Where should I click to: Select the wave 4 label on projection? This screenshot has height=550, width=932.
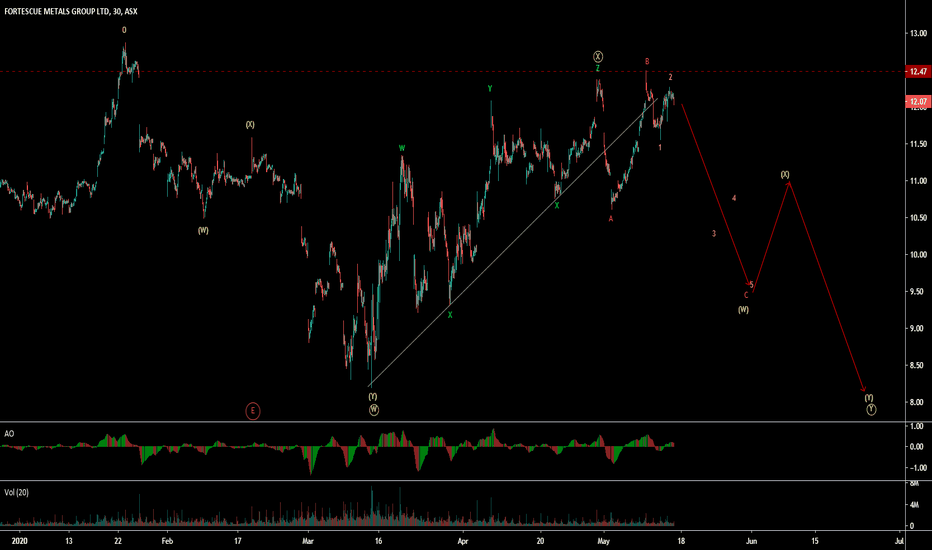[734, 198]
